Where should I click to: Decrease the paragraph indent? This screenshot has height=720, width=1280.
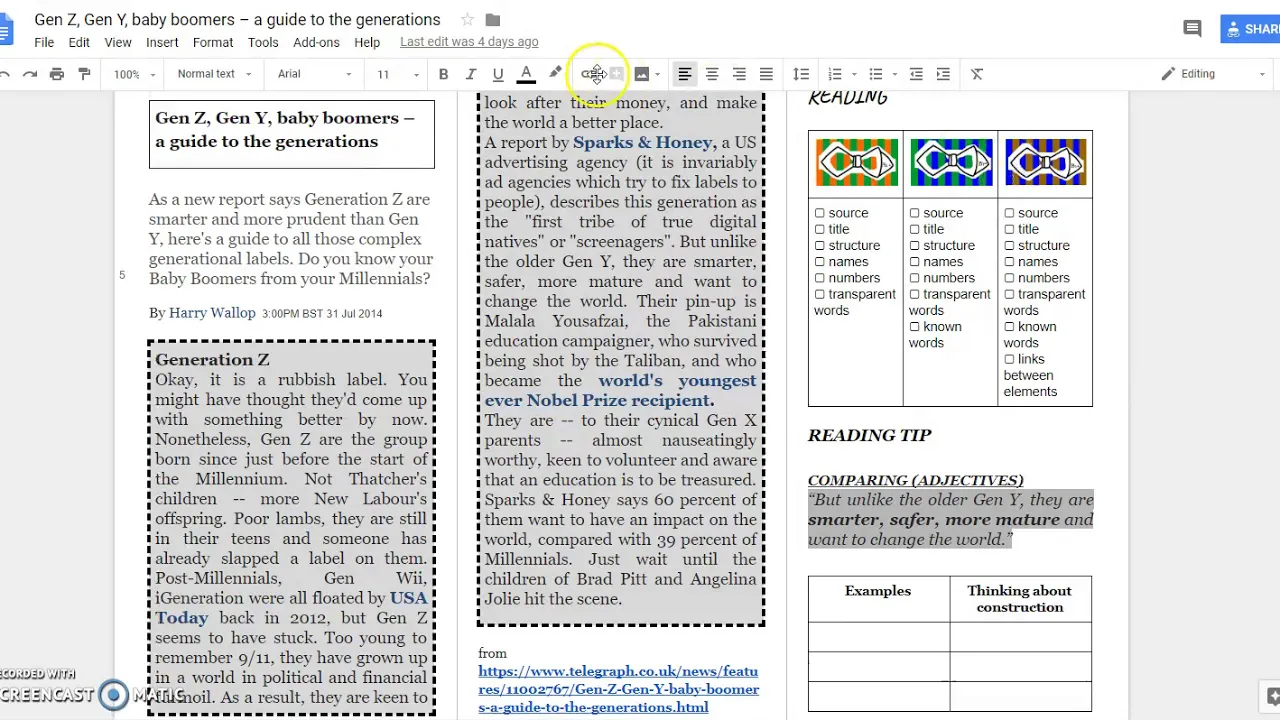pyautogui.click(x=916, y=74)
